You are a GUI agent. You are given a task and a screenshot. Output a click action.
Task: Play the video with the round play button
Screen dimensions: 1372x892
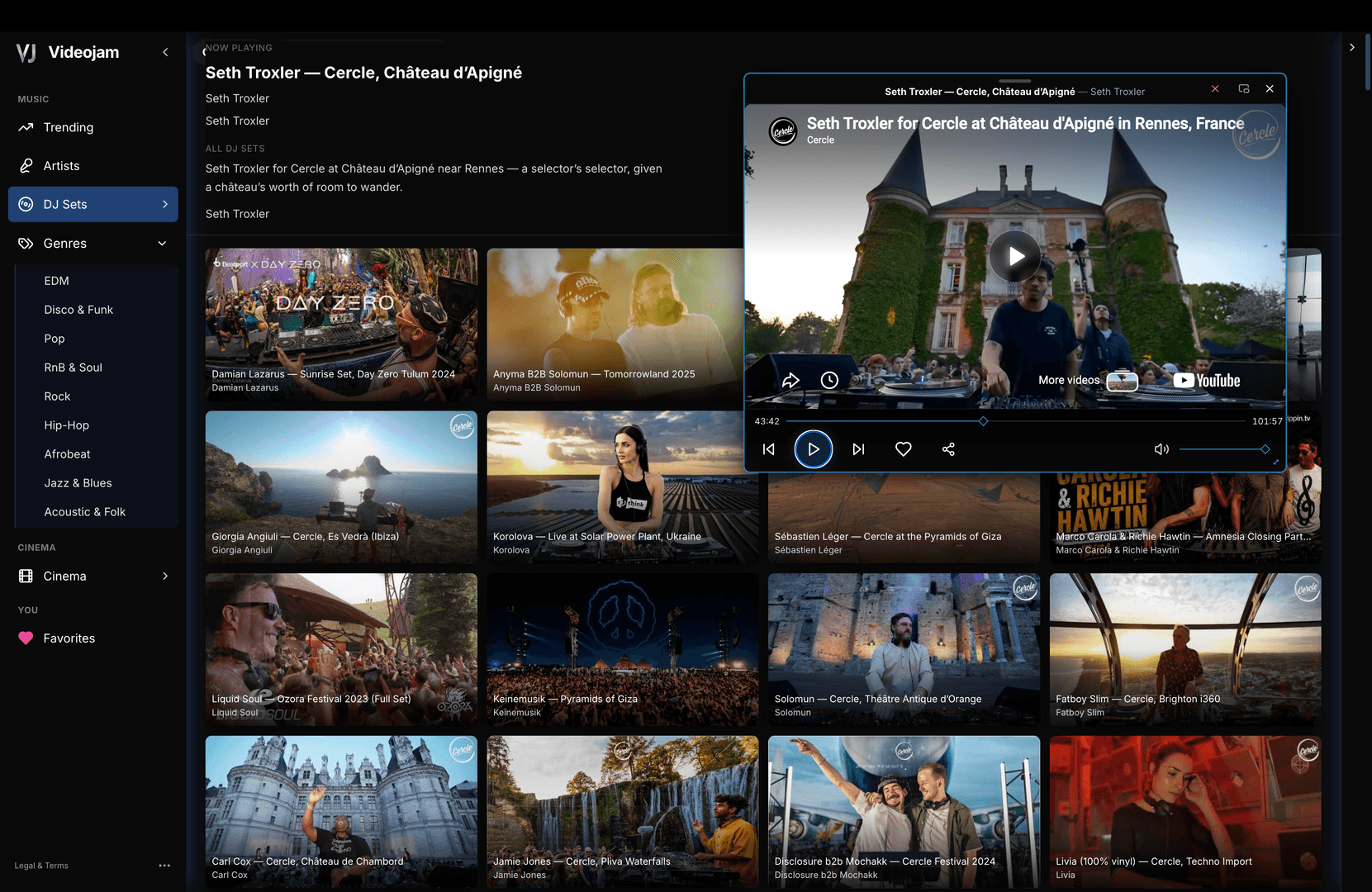1015,256
